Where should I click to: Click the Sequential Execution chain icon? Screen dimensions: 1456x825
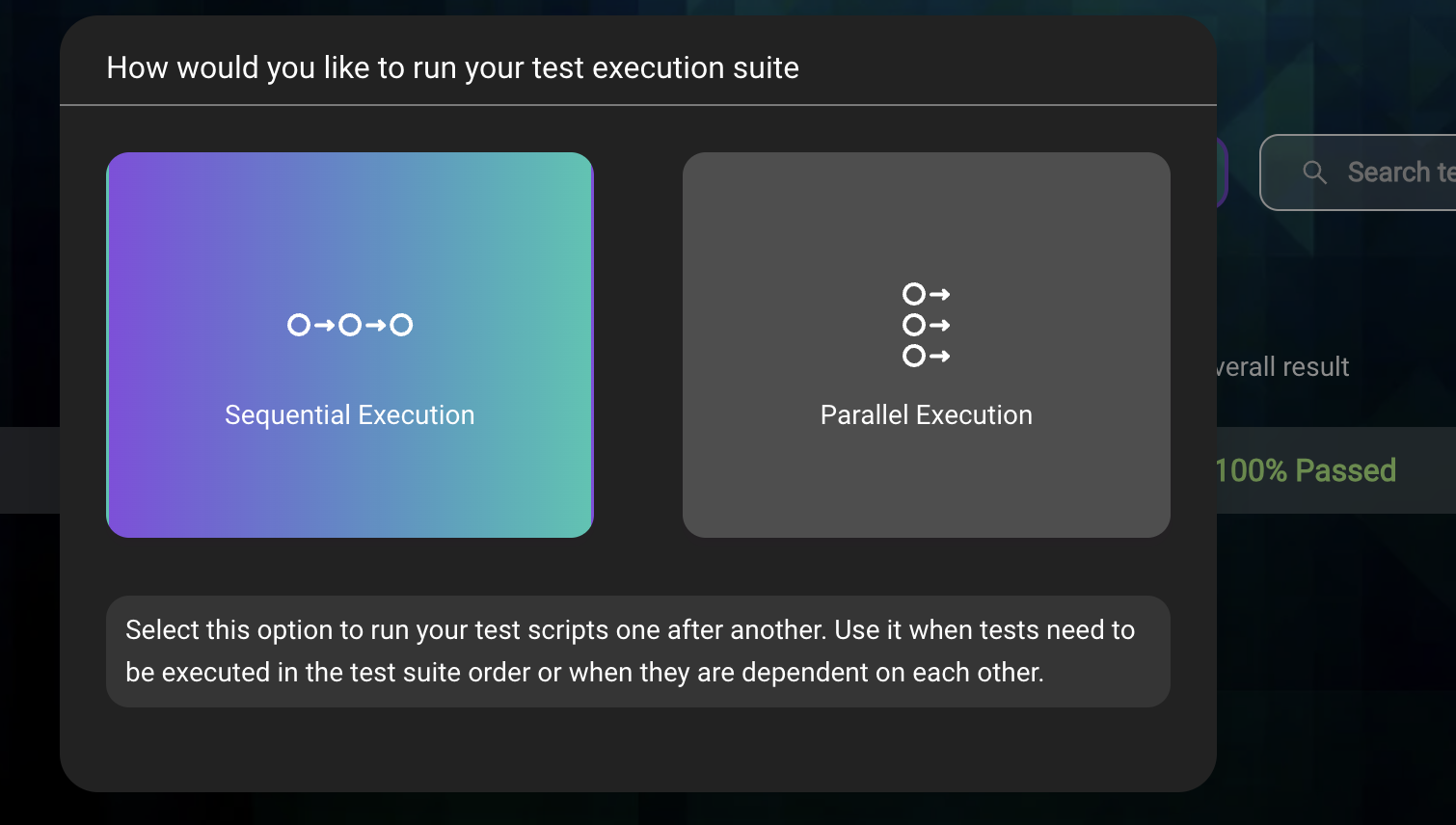pos(350,325)
